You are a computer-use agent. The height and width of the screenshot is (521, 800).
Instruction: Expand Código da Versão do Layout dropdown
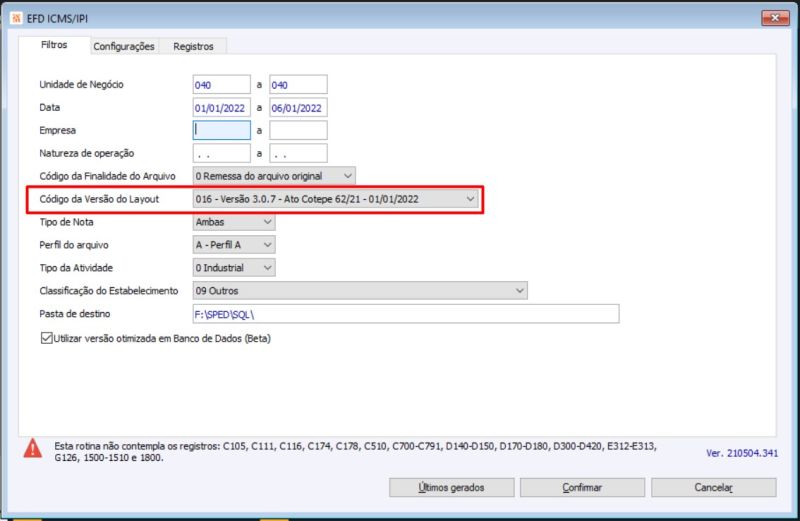336,199
